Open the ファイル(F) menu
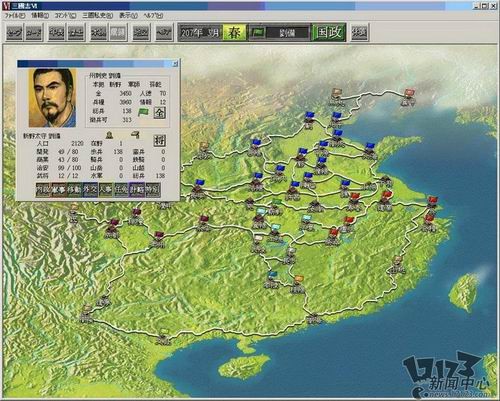 (x=15, y=16)
